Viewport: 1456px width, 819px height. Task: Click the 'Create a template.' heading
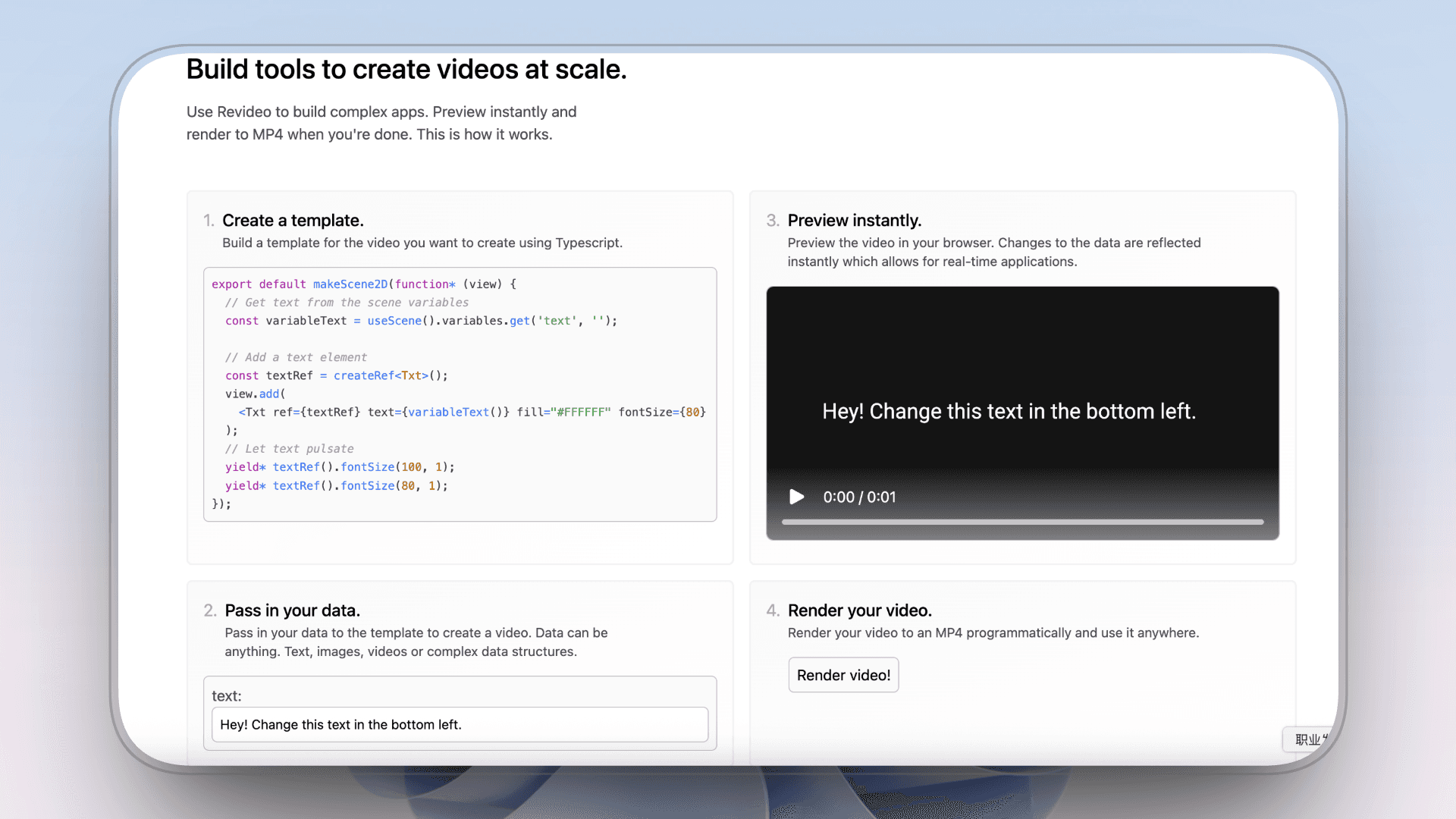(293, 221)
